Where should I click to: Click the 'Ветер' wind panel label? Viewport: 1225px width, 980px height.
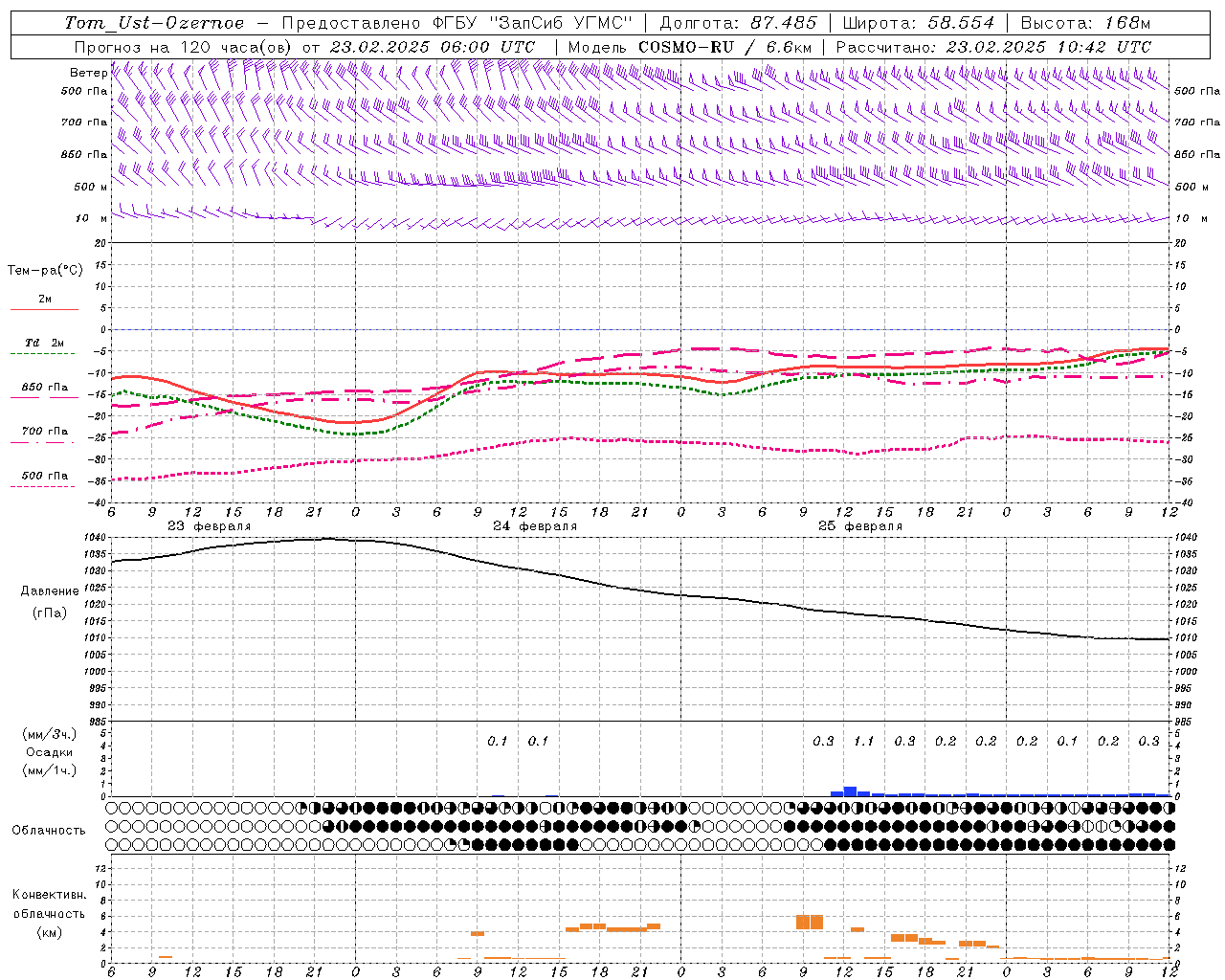coord(88,73)
